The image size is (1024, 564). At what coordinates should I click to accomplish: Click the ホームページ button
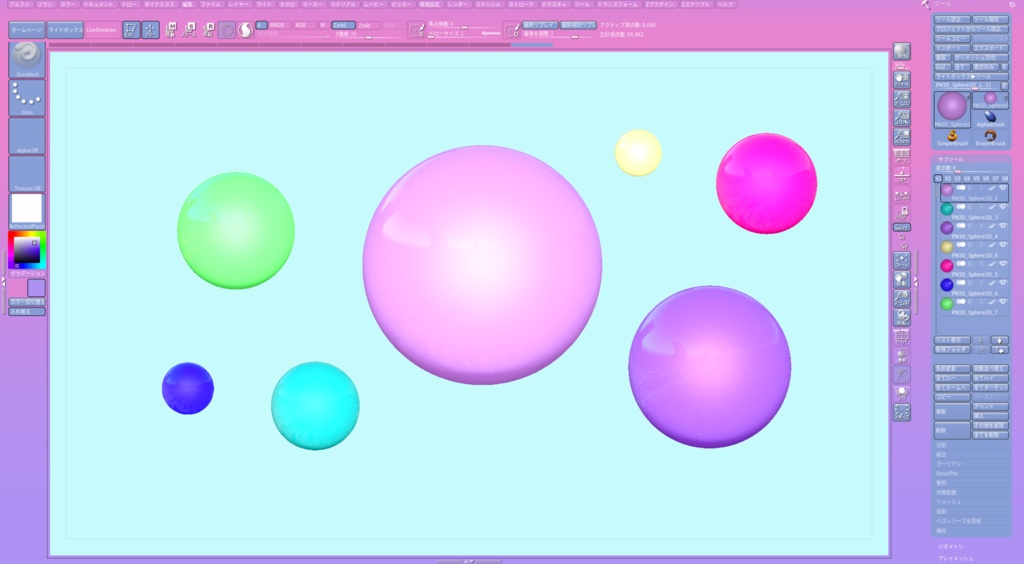(x=27, y=30)
